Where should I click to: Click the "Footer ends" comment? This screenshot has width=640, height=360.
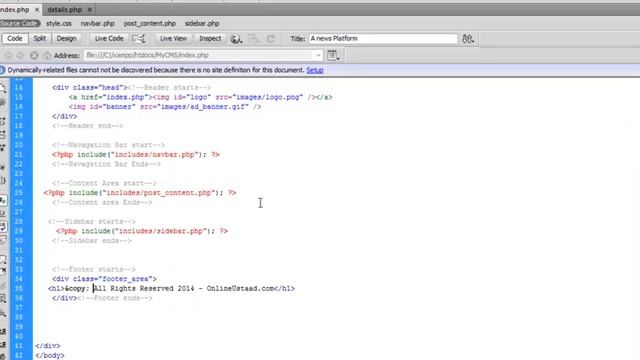(115, 298)
